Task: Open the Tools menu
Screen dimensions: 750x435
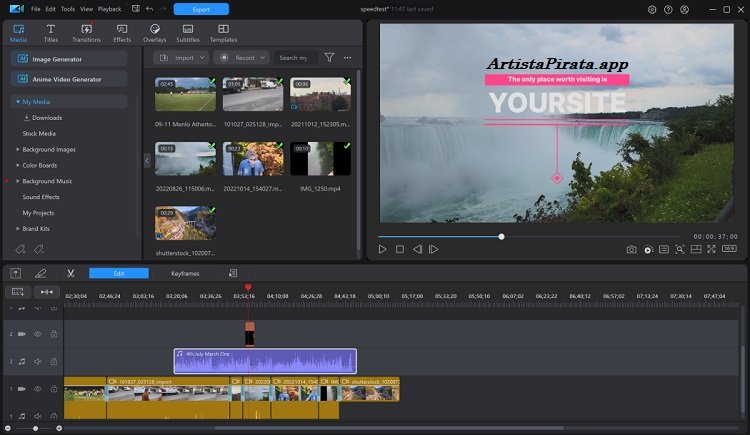Action: 67,9
